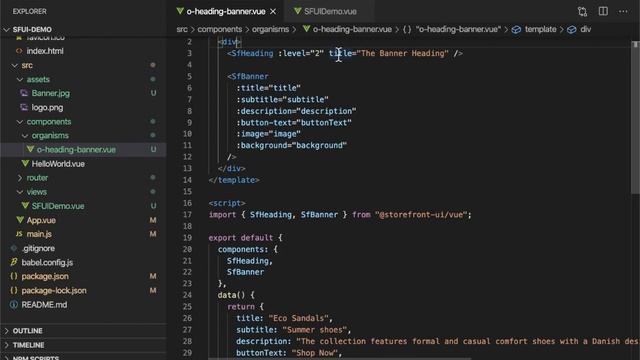Collapse the SFUI-DEMO root folder
This screenshot has width=640, height=360.
coord(7,29)
